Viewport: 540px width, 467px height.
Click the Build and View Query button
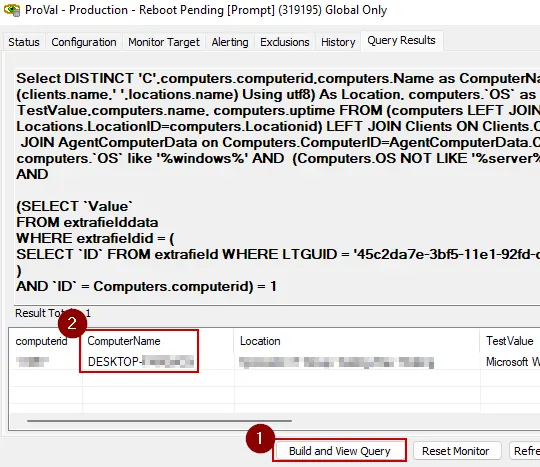click(340, 450)
